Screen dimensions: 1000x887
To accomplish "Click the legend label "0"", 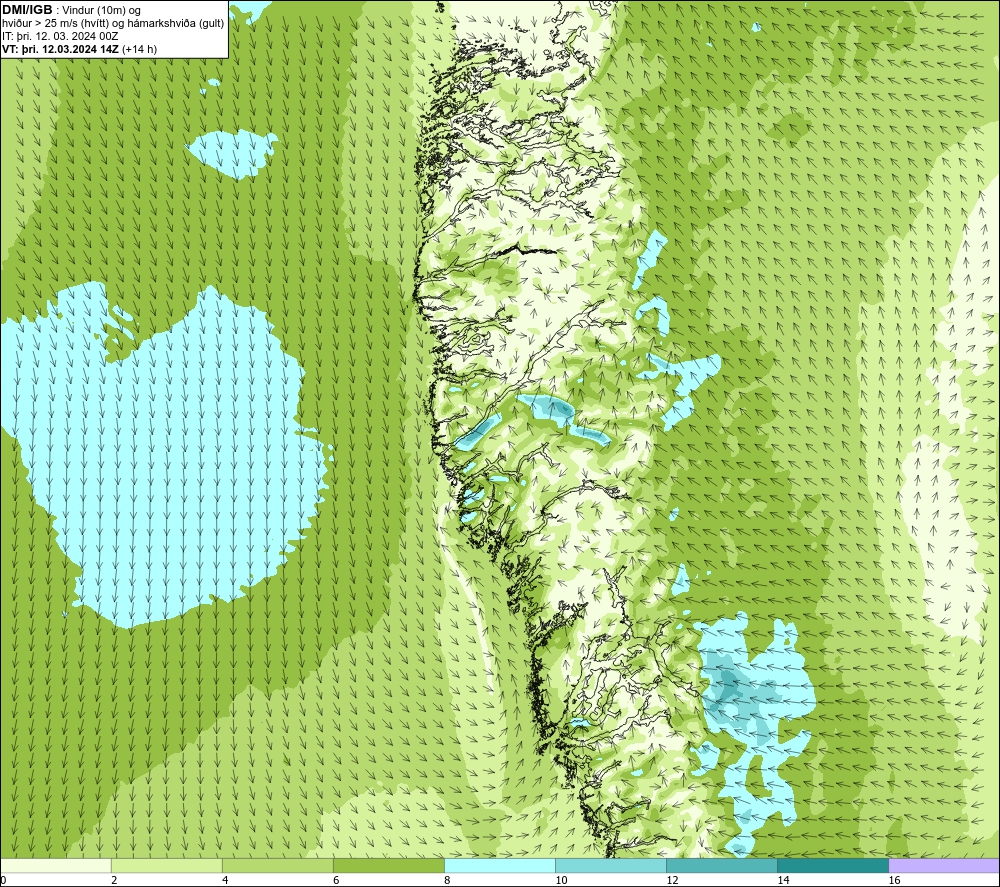I will [3, 880].
